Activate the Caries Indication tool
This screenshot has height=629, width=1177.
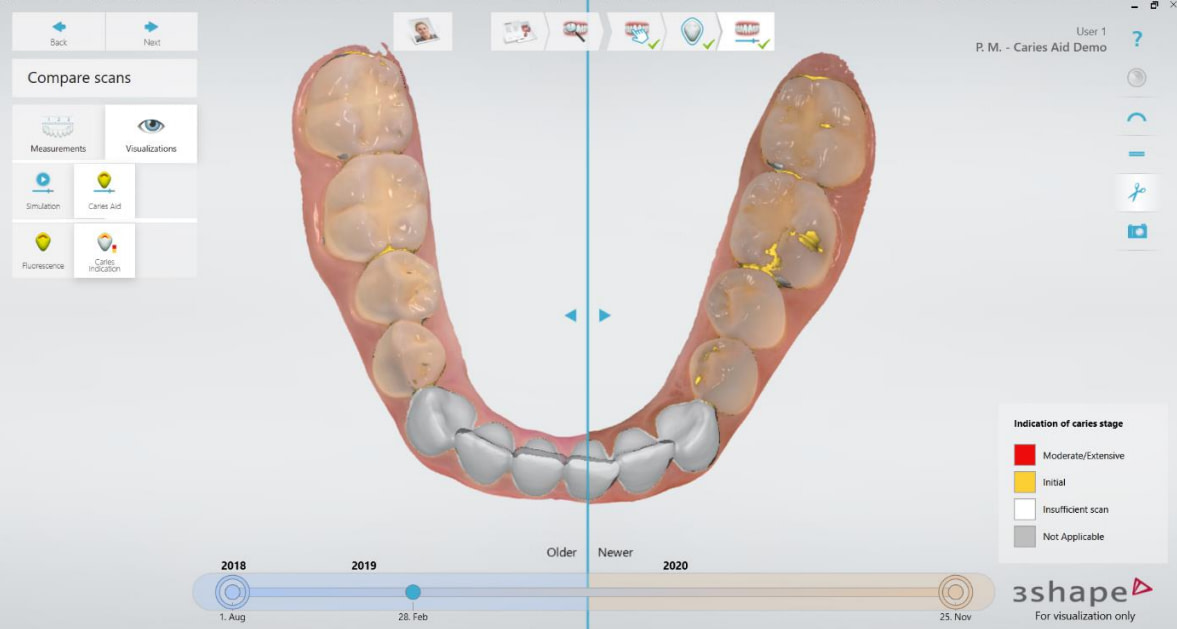[x=104, y=250]
